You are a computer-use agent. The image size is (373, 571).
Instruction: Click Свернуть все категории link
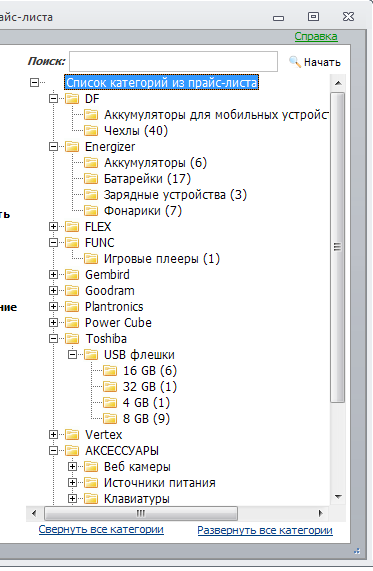click(101, 529)
